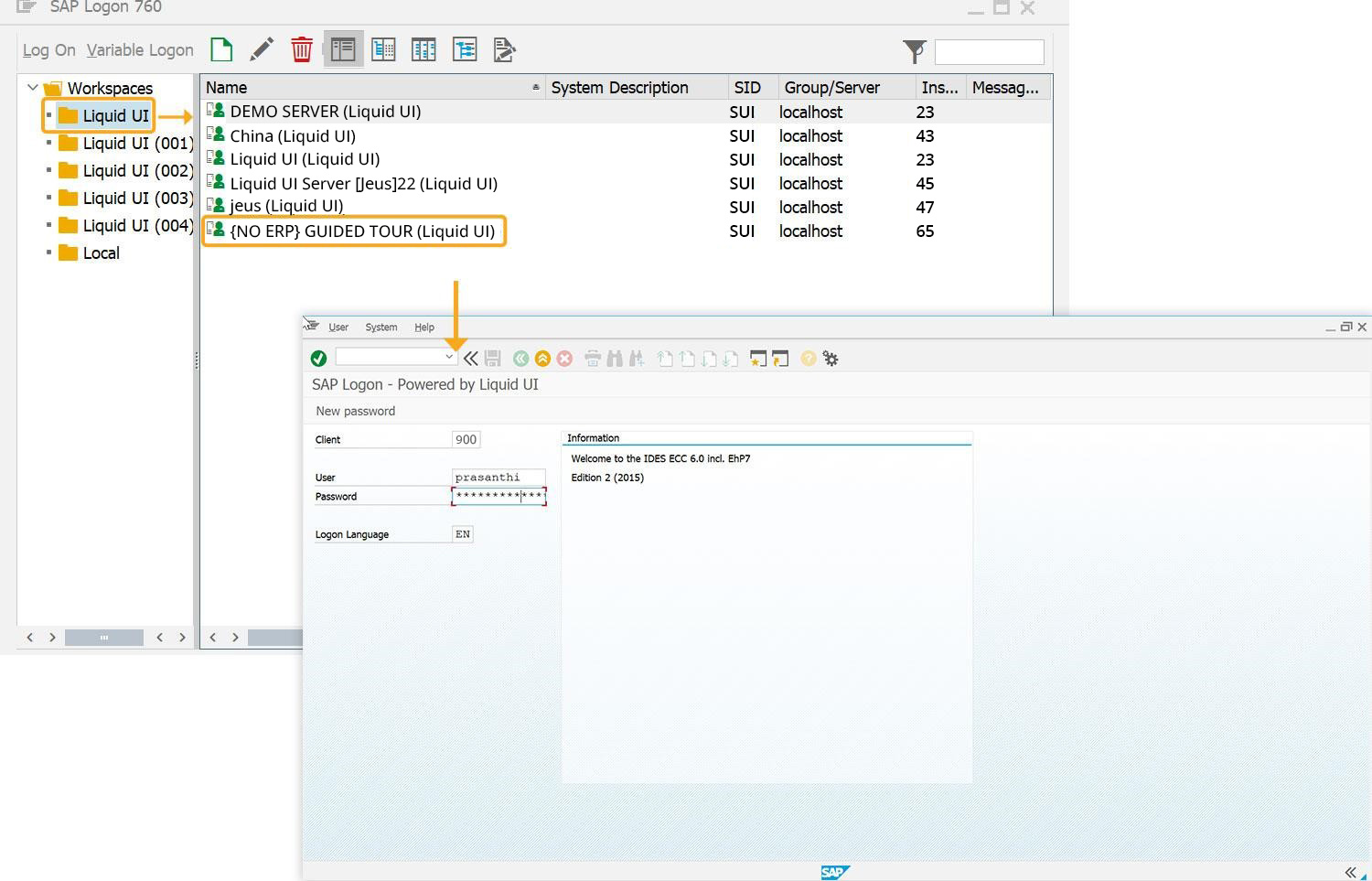The image size is (1372, 881).
Task: Click the Client input field
Action: click(x=466, y=439)
